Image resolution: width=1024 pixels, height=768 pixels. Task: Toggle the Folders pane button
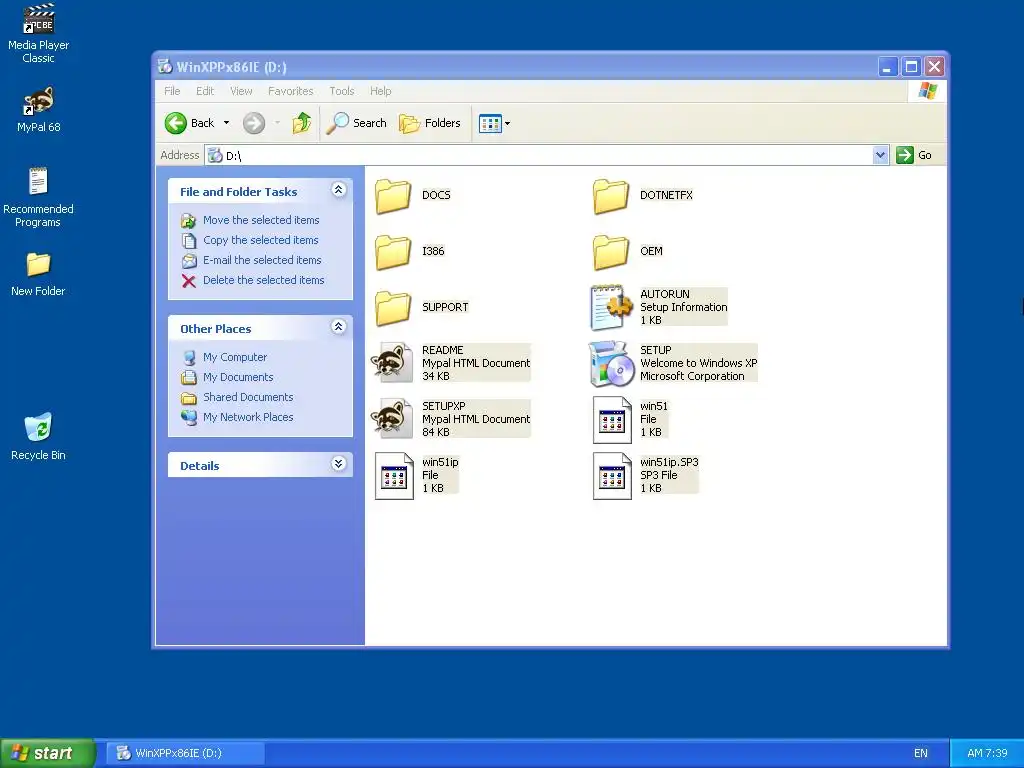click(x=430, y=123)
